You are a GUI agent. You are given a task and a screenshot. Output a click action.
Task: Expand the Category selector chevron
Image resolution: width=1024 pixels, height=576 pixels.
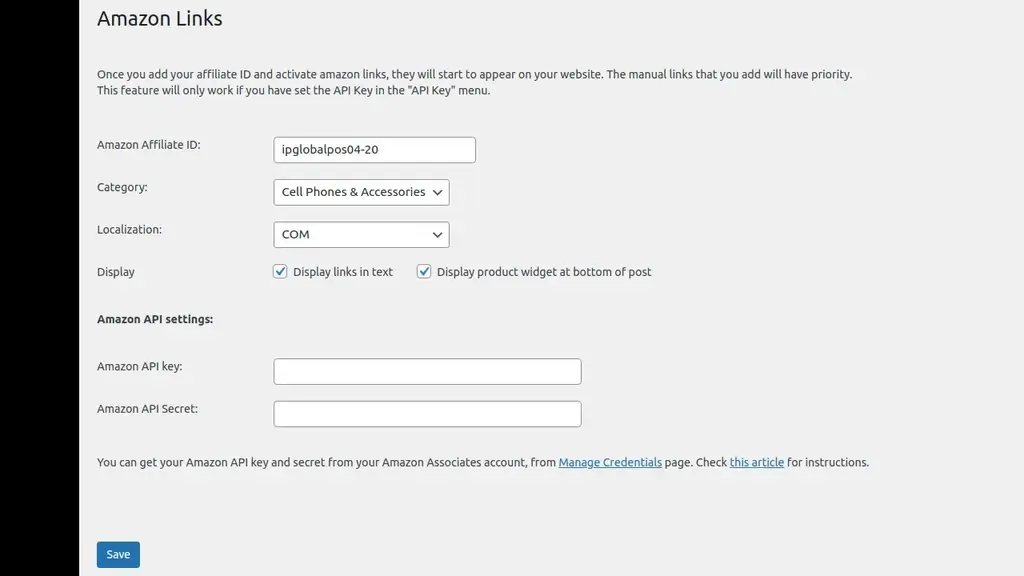pos(436,192)
